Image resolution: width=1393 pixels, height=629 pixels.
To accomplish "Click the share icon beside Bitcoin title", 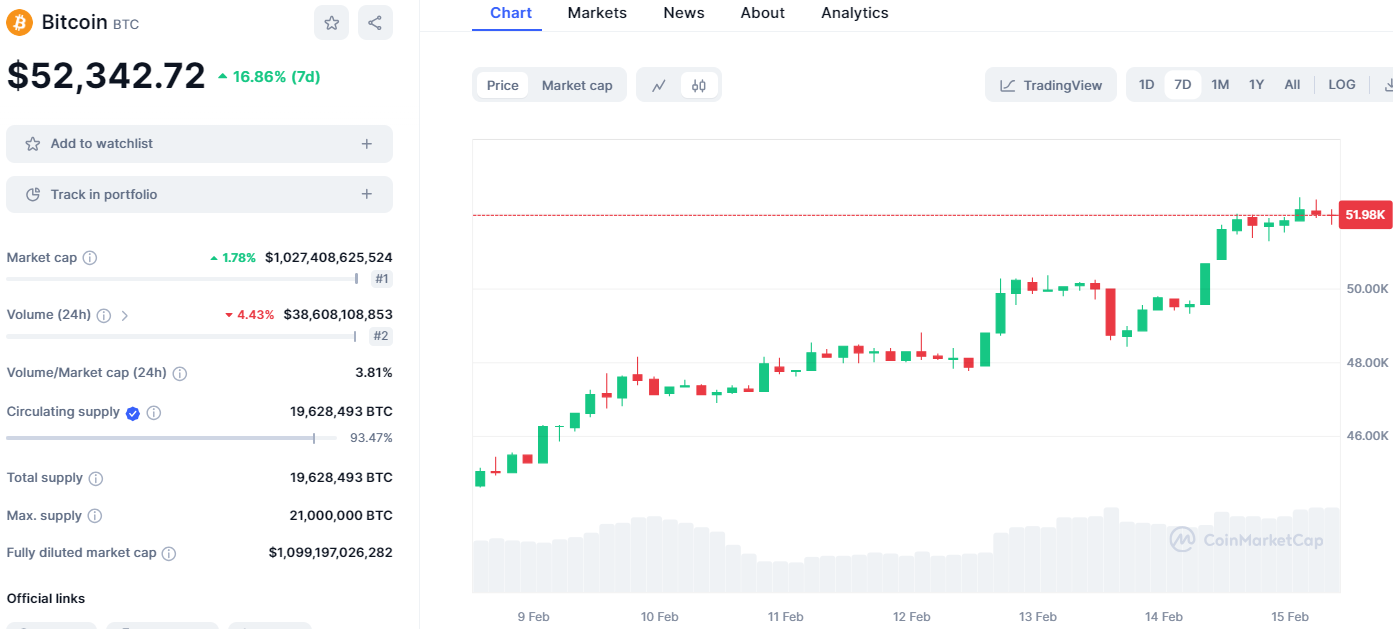I will [375, 22].
